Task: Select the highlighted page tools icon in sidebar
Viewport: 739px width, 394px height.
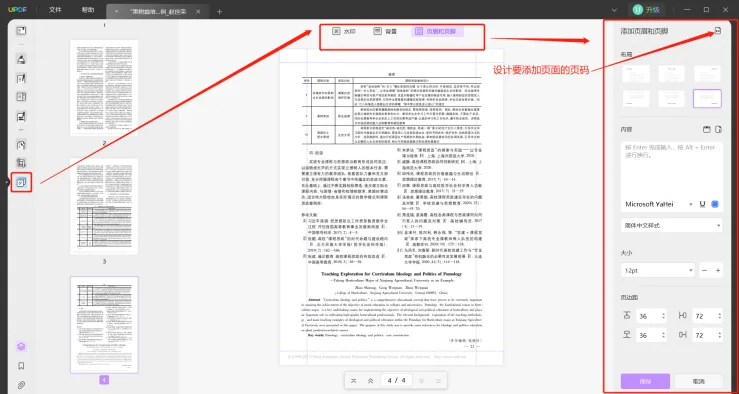Action: coord(21,182)
